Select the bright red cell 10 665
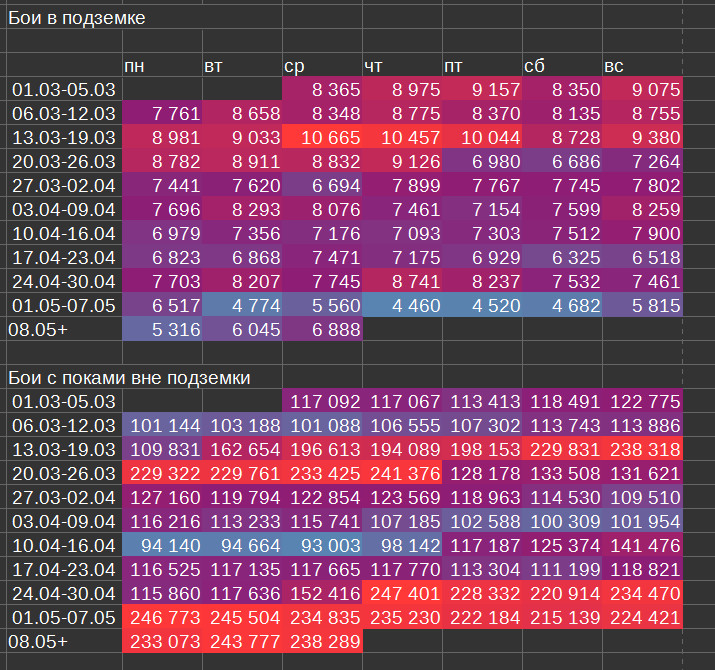The height and width of the screenshot is (670, 715). pos(322,137)
